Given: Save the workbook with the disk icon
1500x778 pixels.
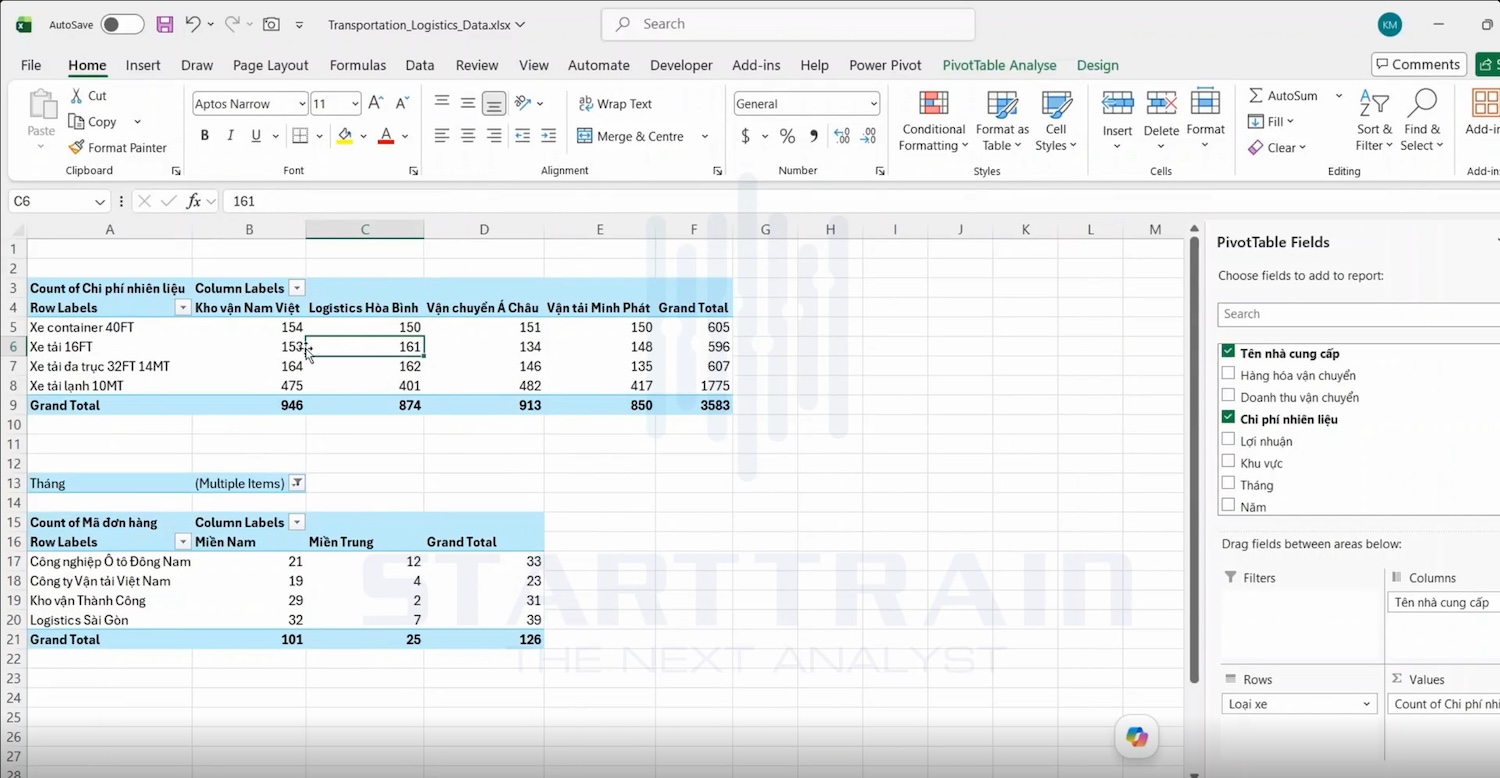Looking at the screenshot, I should click(x=165, y=24).
